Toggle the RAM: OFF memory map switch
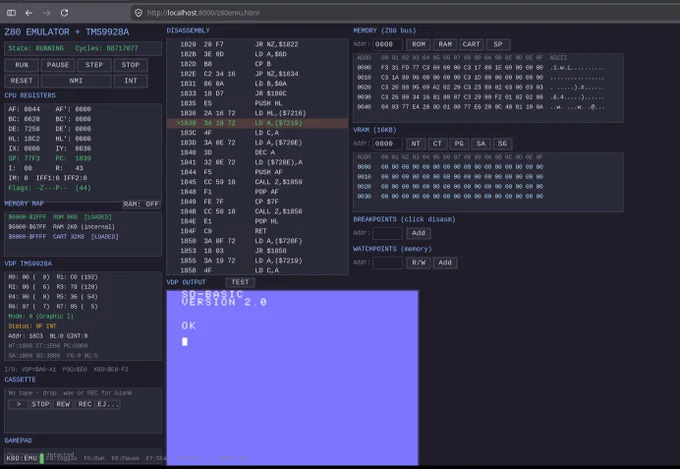The height and width of the screenshot is (469, 680). click(x=141, y=204)
